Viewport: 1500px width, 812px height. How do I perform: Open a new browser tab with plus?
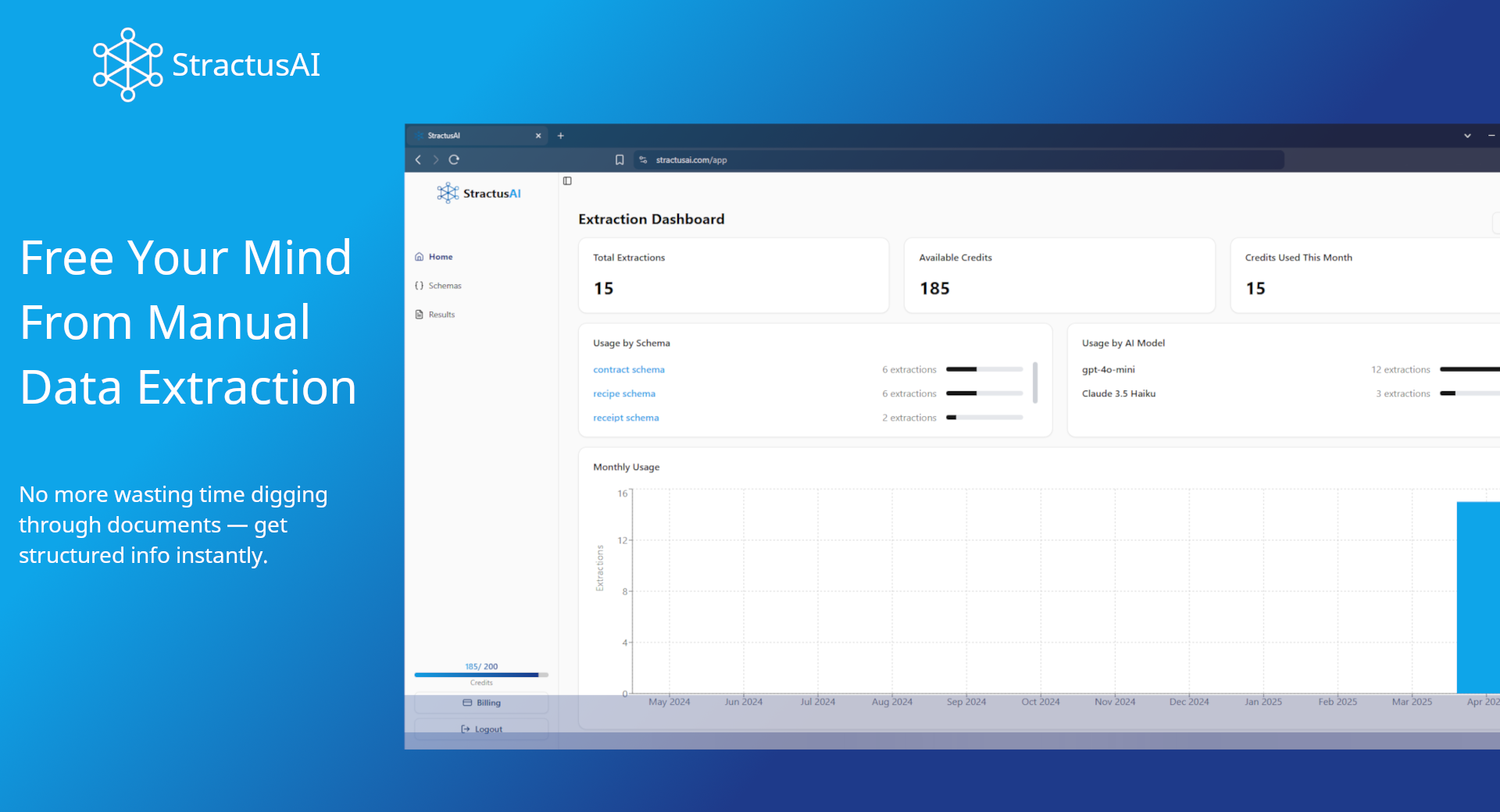[560, 136]
